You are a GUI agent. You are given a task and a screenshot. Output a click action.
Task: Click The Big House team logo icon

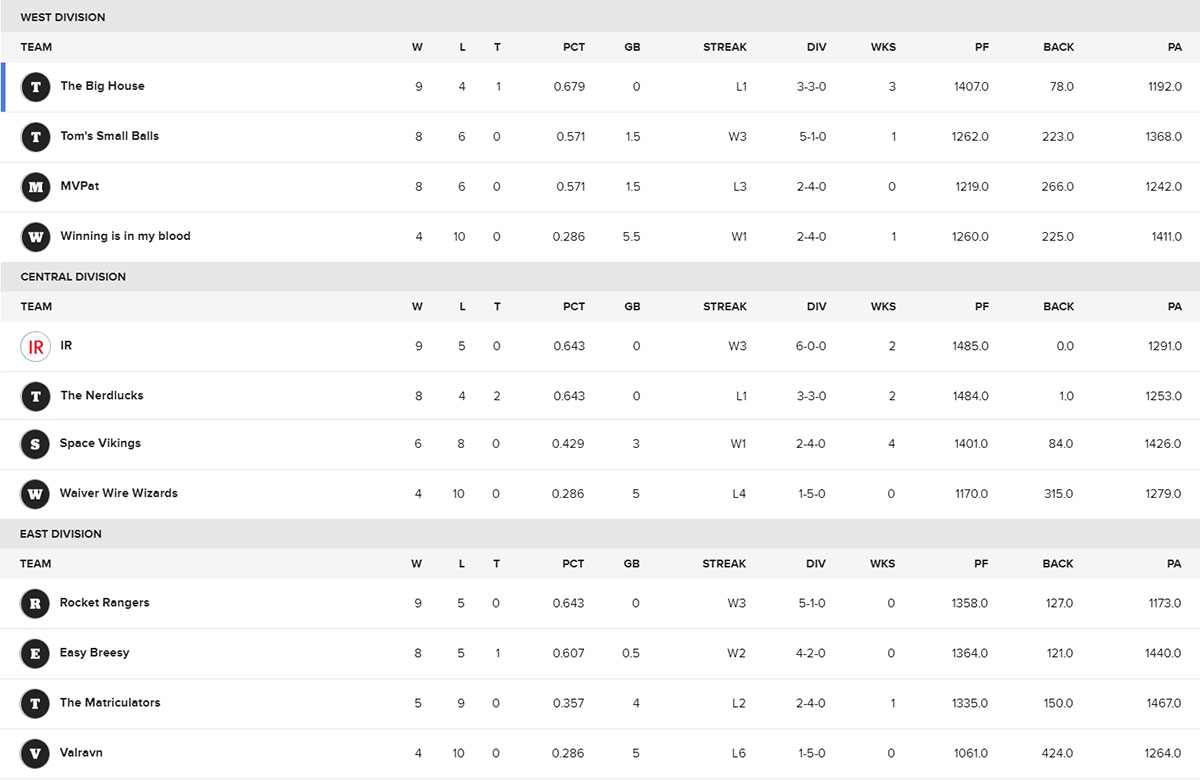[36, 87]
